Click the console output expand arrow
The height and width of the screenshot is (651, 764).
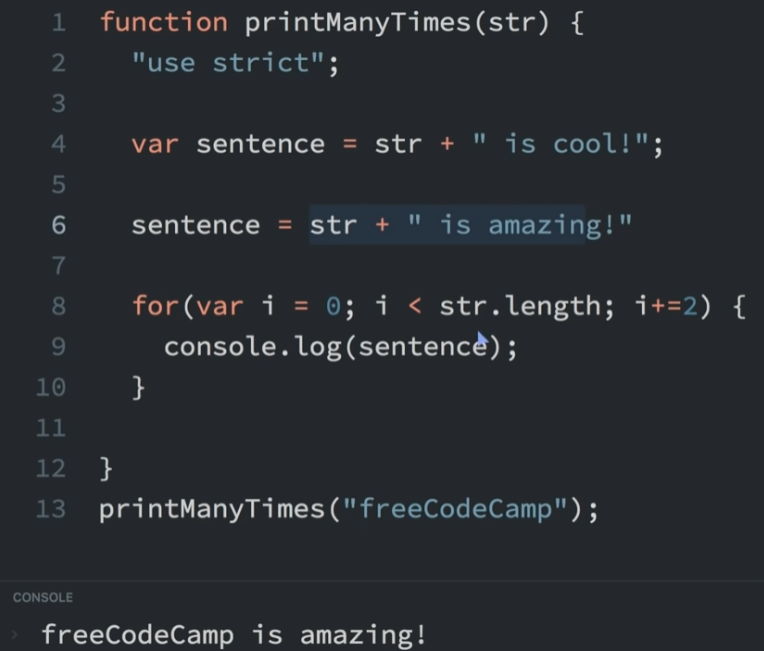pos(15,634)
